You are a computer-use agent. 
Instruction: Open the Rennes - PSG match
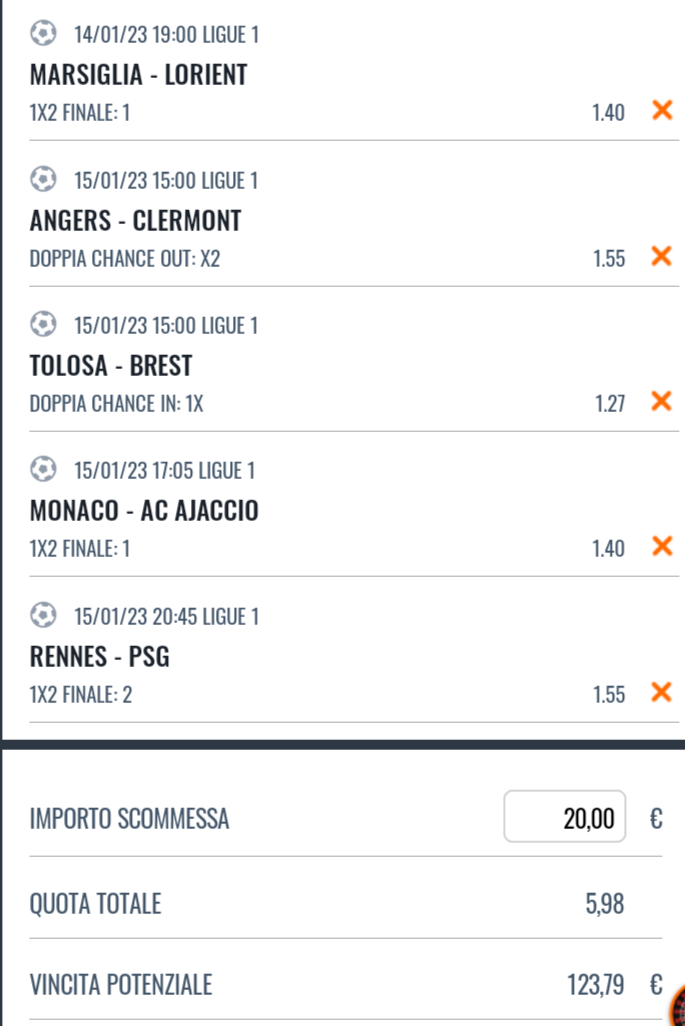100,657
